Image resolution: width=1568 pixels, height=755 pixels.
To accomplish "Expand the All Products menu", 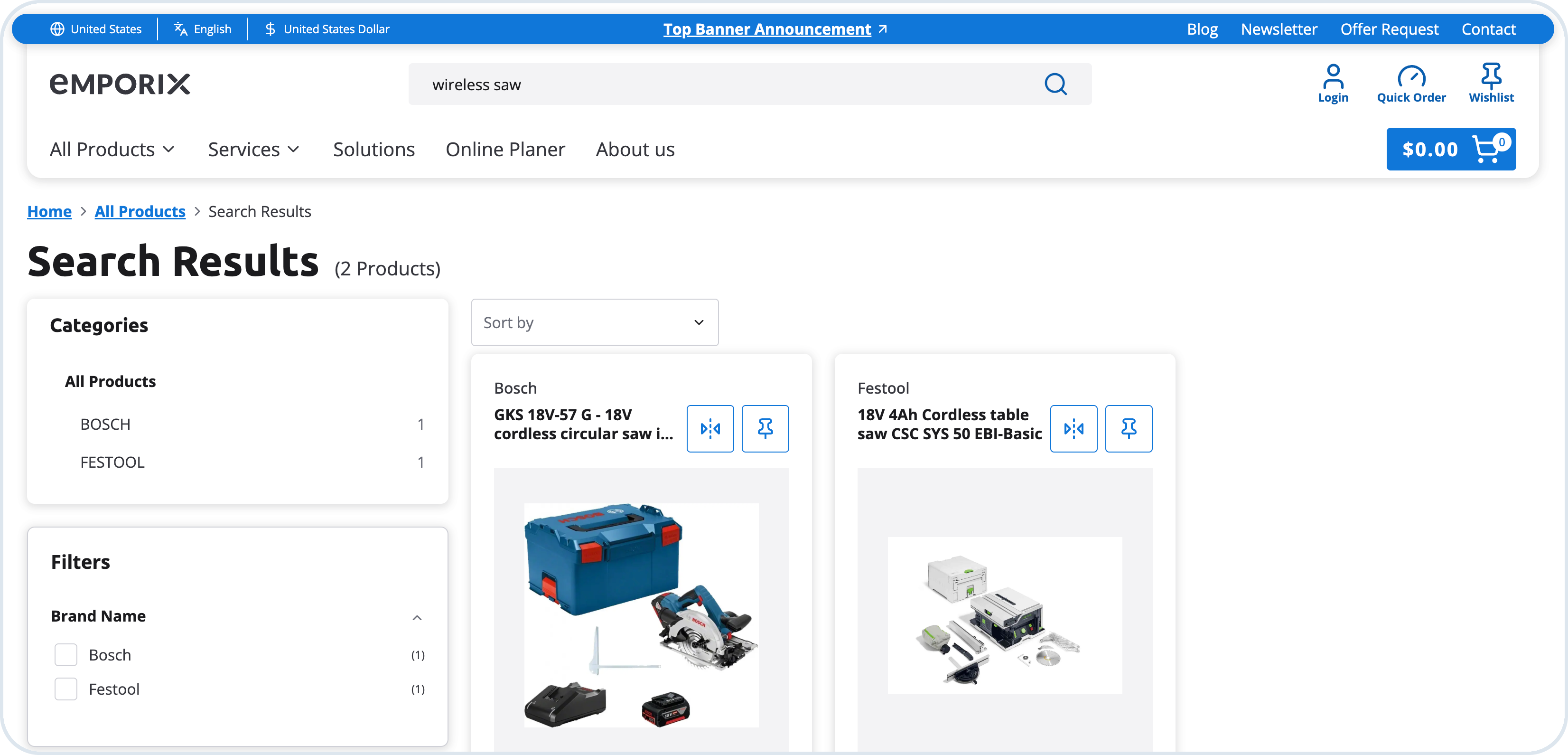I will point(112,149).
